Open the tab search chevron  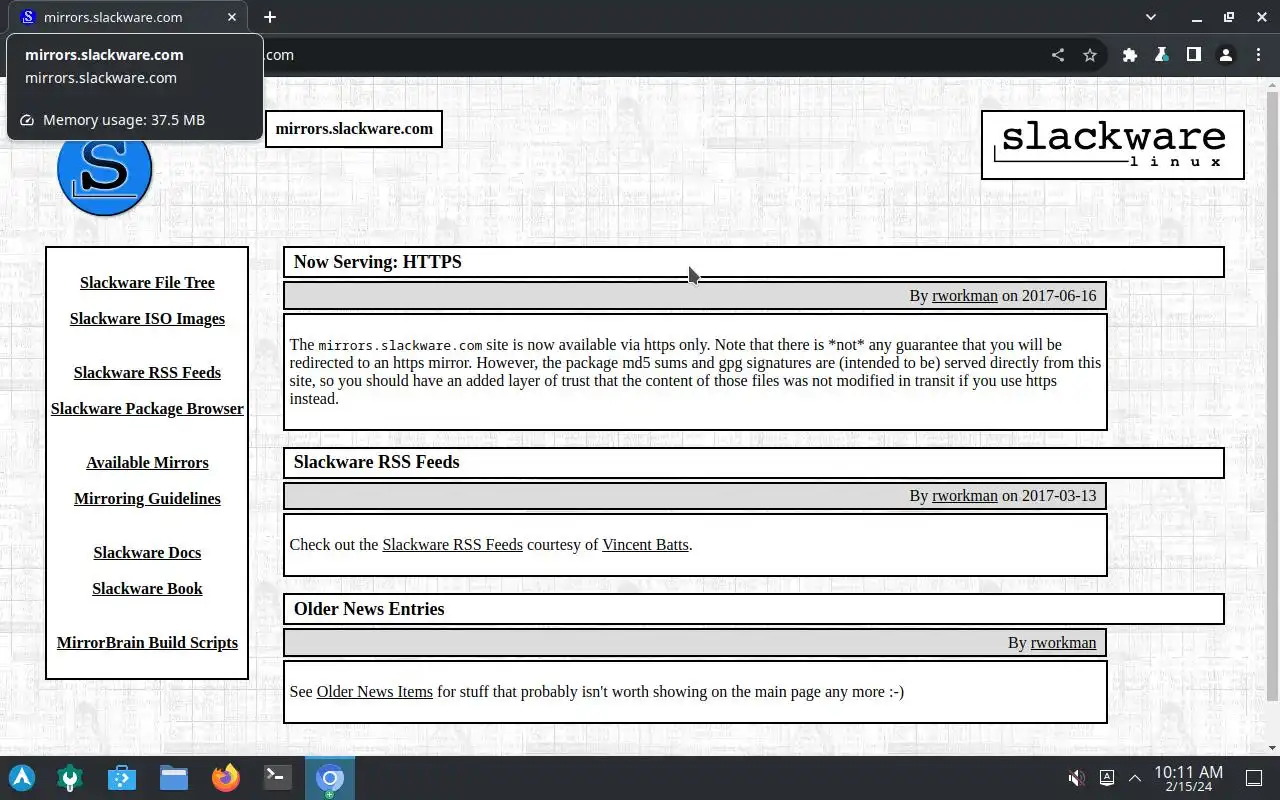(x=1151, y=17)
